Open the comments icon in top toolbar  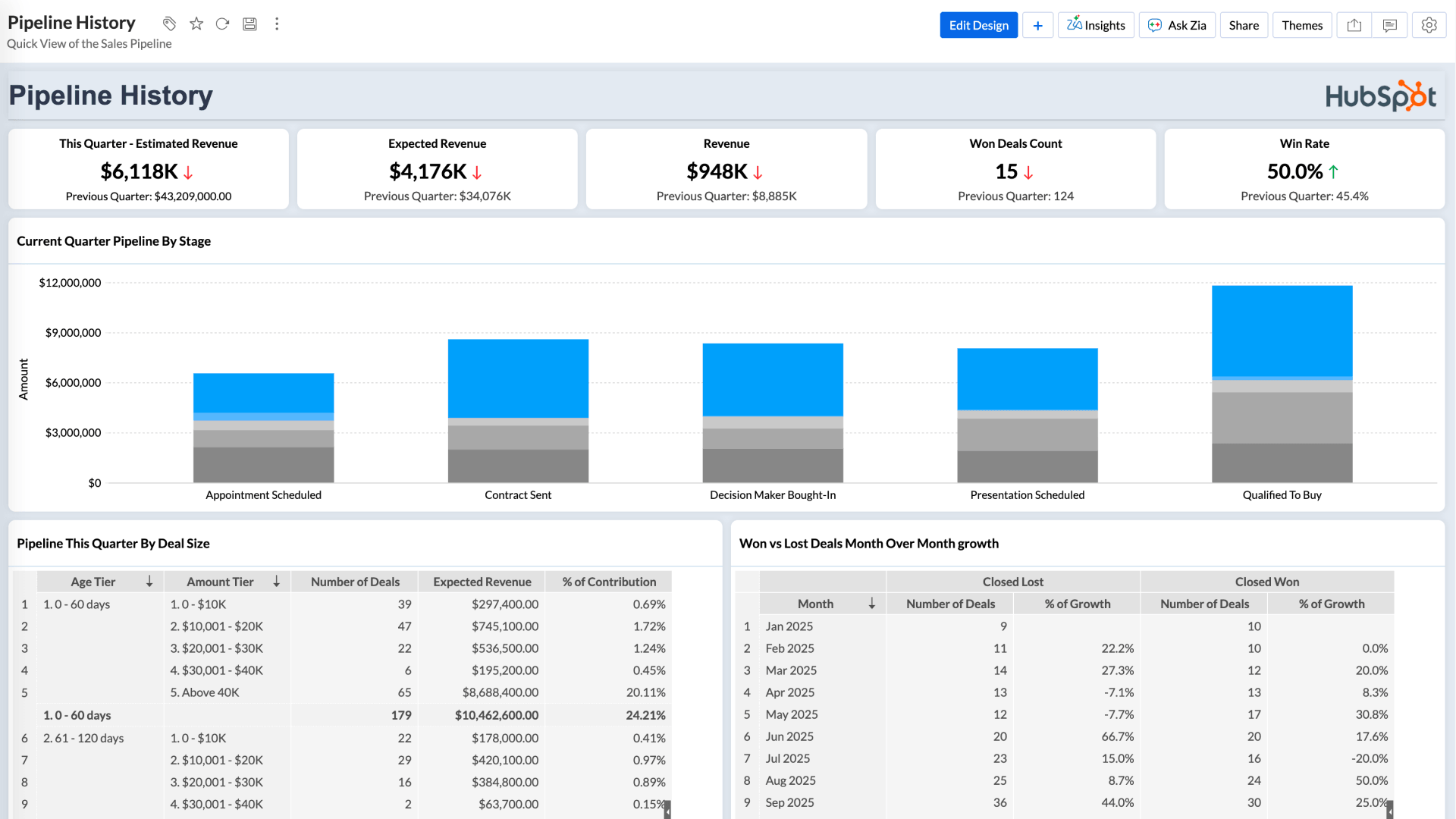pyautogui.click(x=1389, y=25)
